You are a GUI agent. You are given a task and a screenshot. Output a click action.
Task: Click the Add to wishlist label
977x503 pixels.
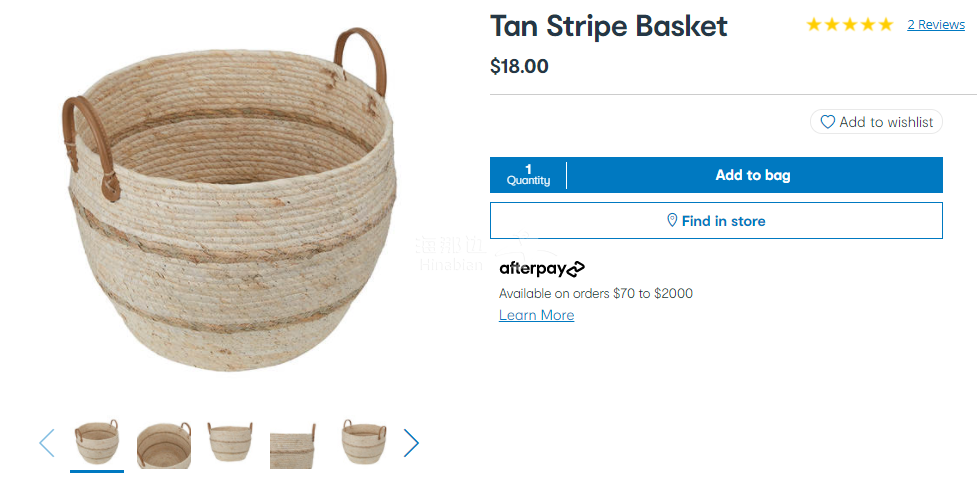pyautogui.click(x=885, y=122)
